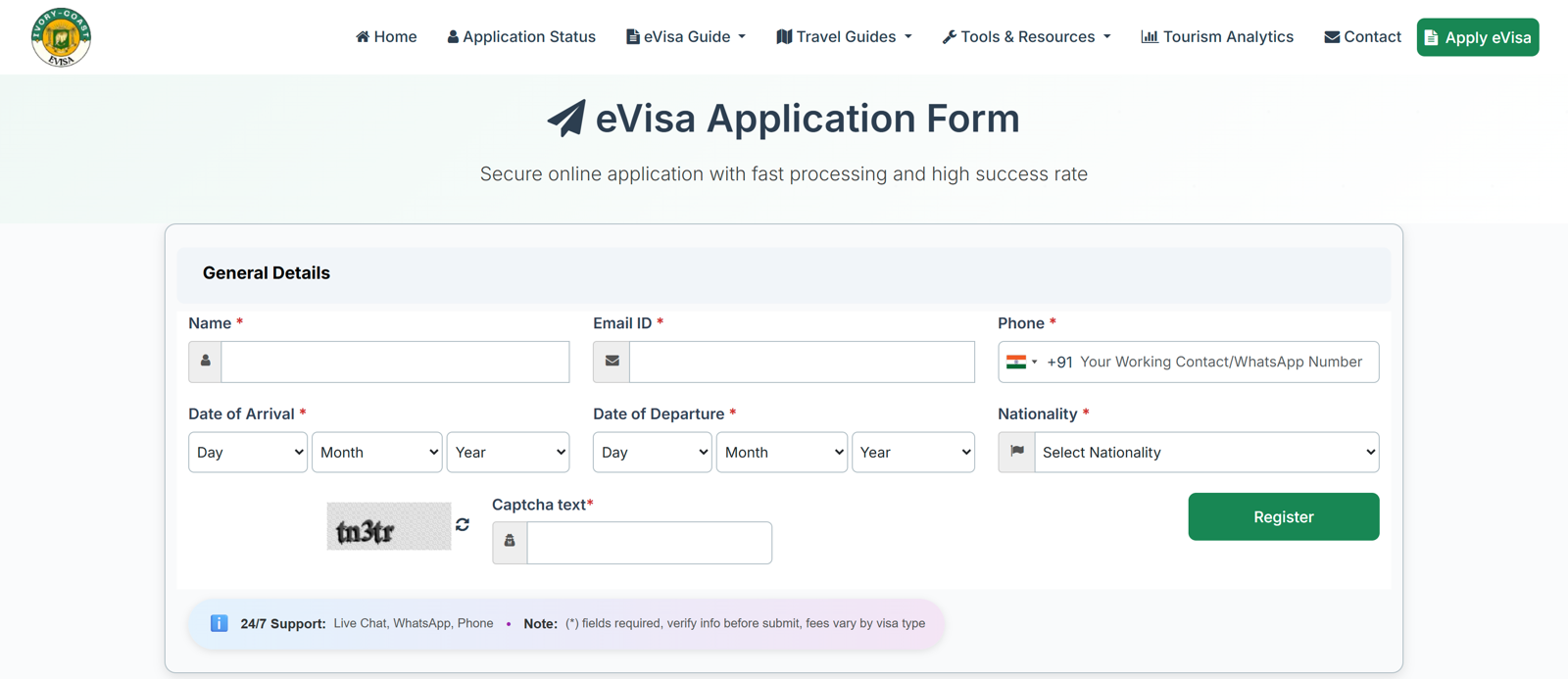Click the envelope icon beside Email field

pyautogui.click(x=612, y=362)
